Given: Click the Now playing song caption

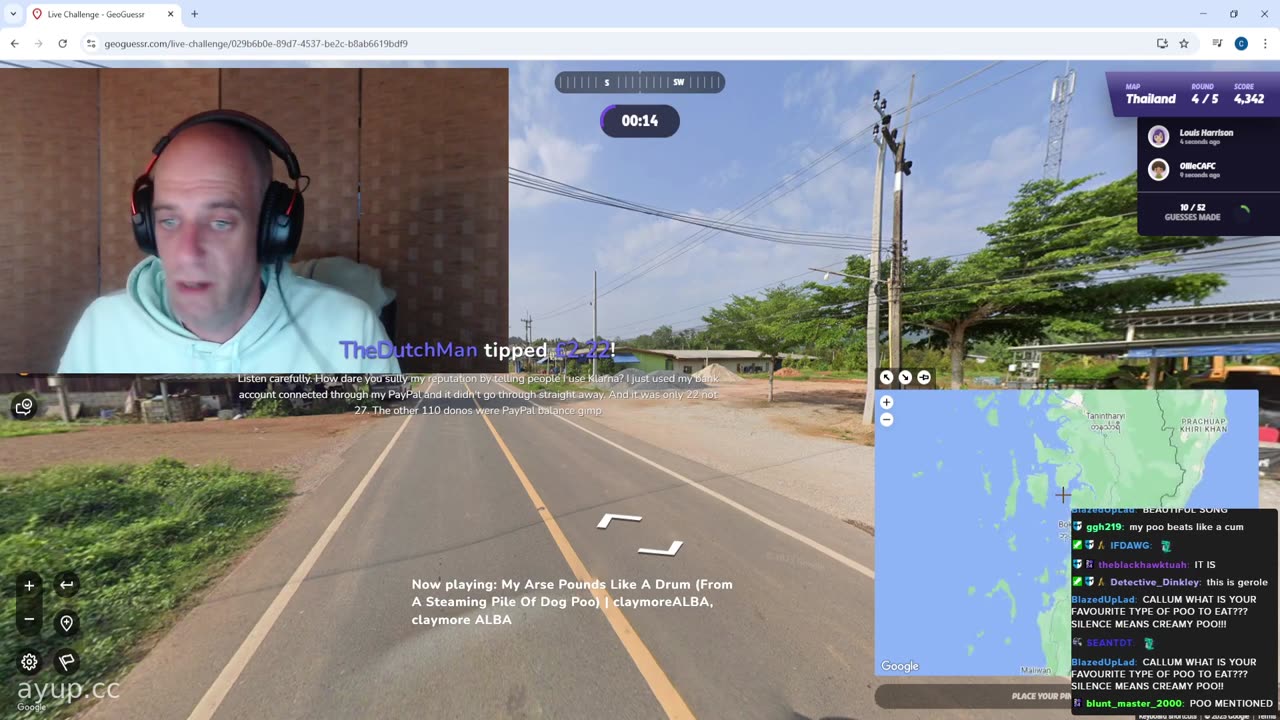Looking at the screenshot, I should [x=572, y=602].
